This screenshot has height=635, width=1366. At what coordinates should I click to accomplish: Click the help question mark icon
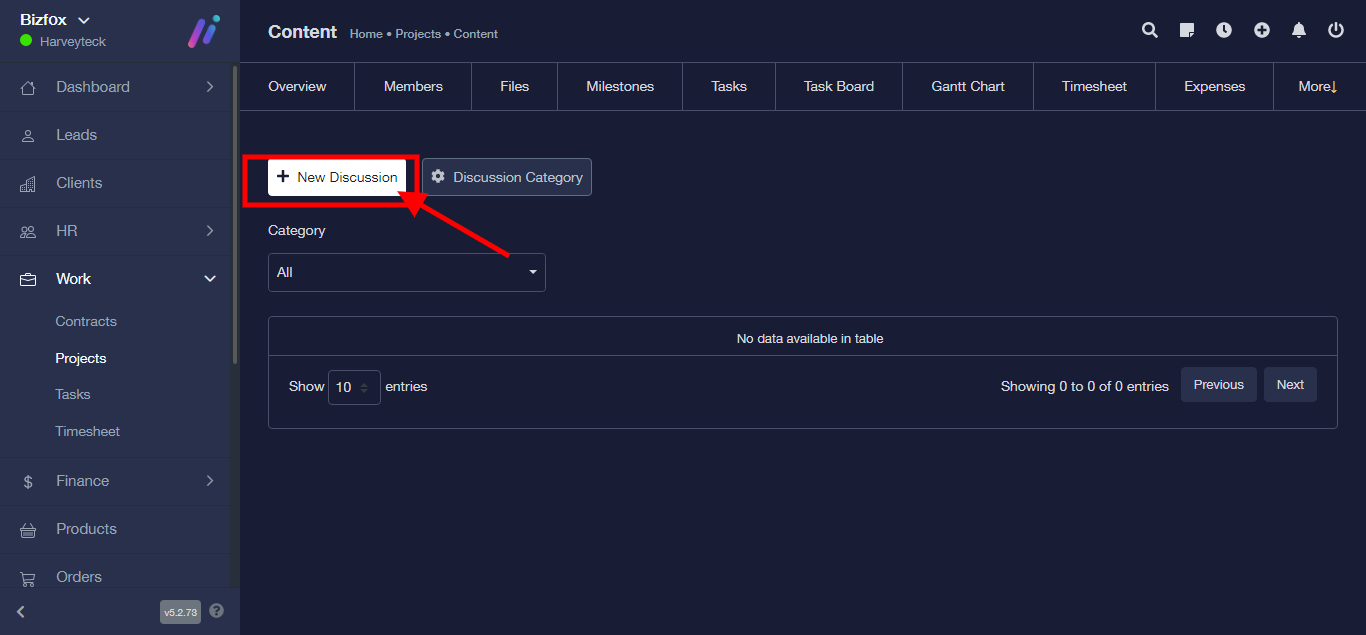coord(217,611)
